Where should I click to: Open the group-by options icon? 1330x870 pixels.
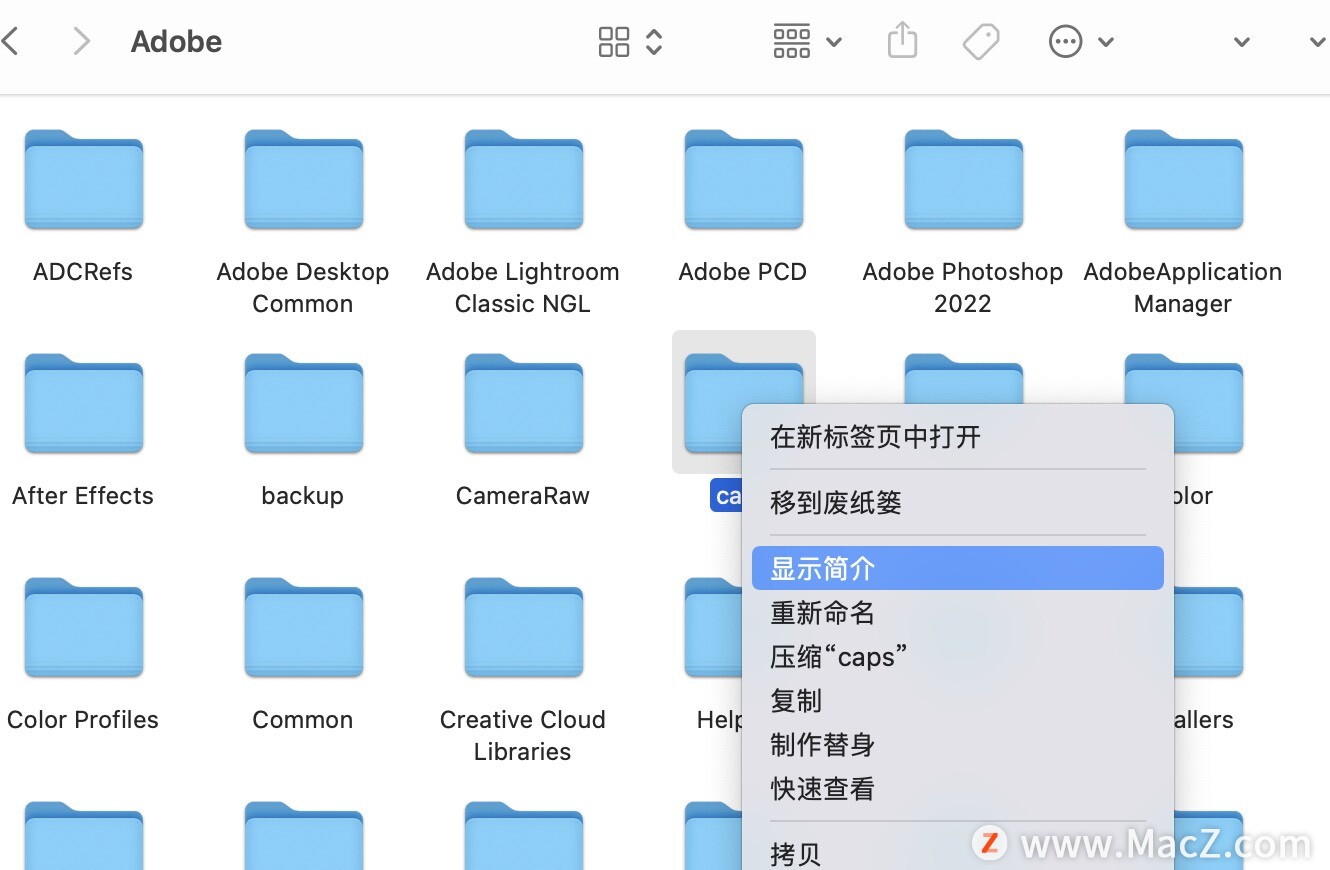click(792, 41)
